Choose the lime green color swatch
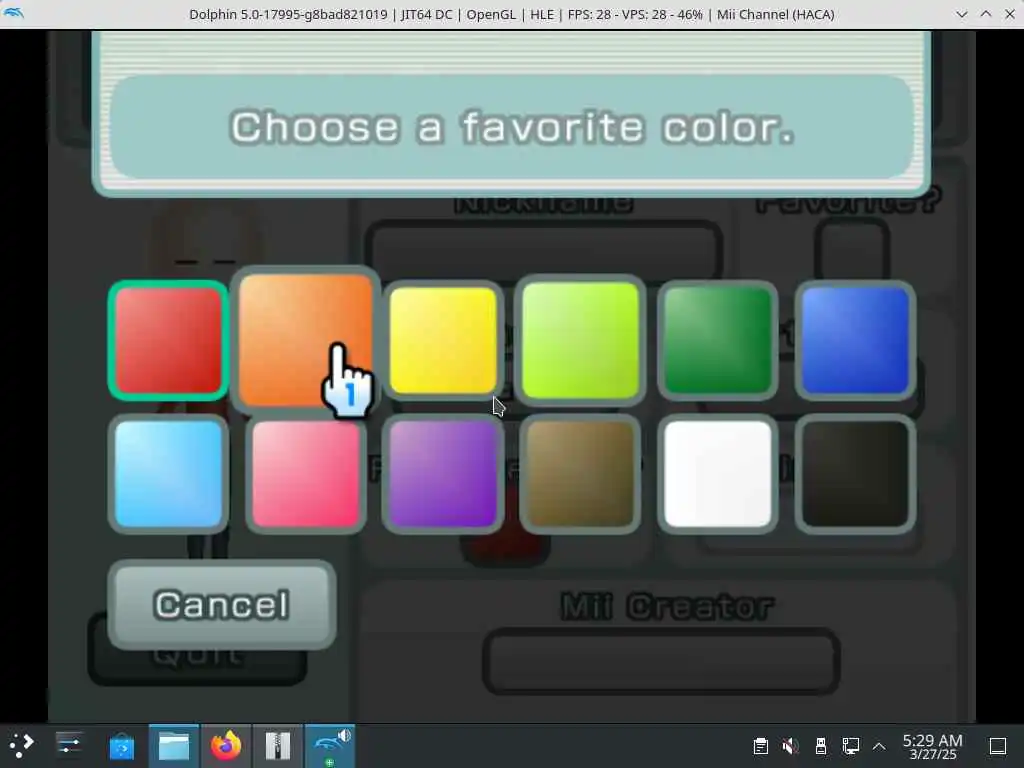 point(580,340)
